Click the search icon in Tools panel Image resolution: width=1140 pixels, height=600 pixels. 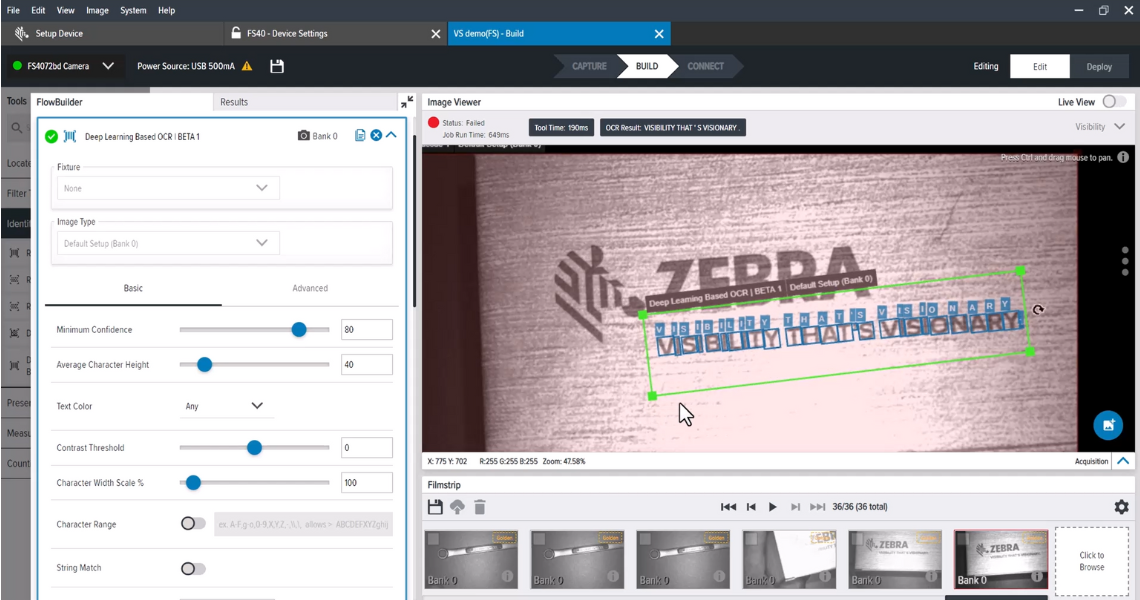[16, 129]
